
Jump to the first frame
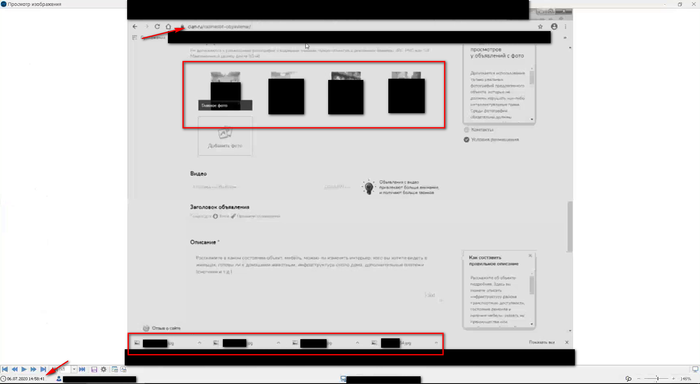pos(5,369)
